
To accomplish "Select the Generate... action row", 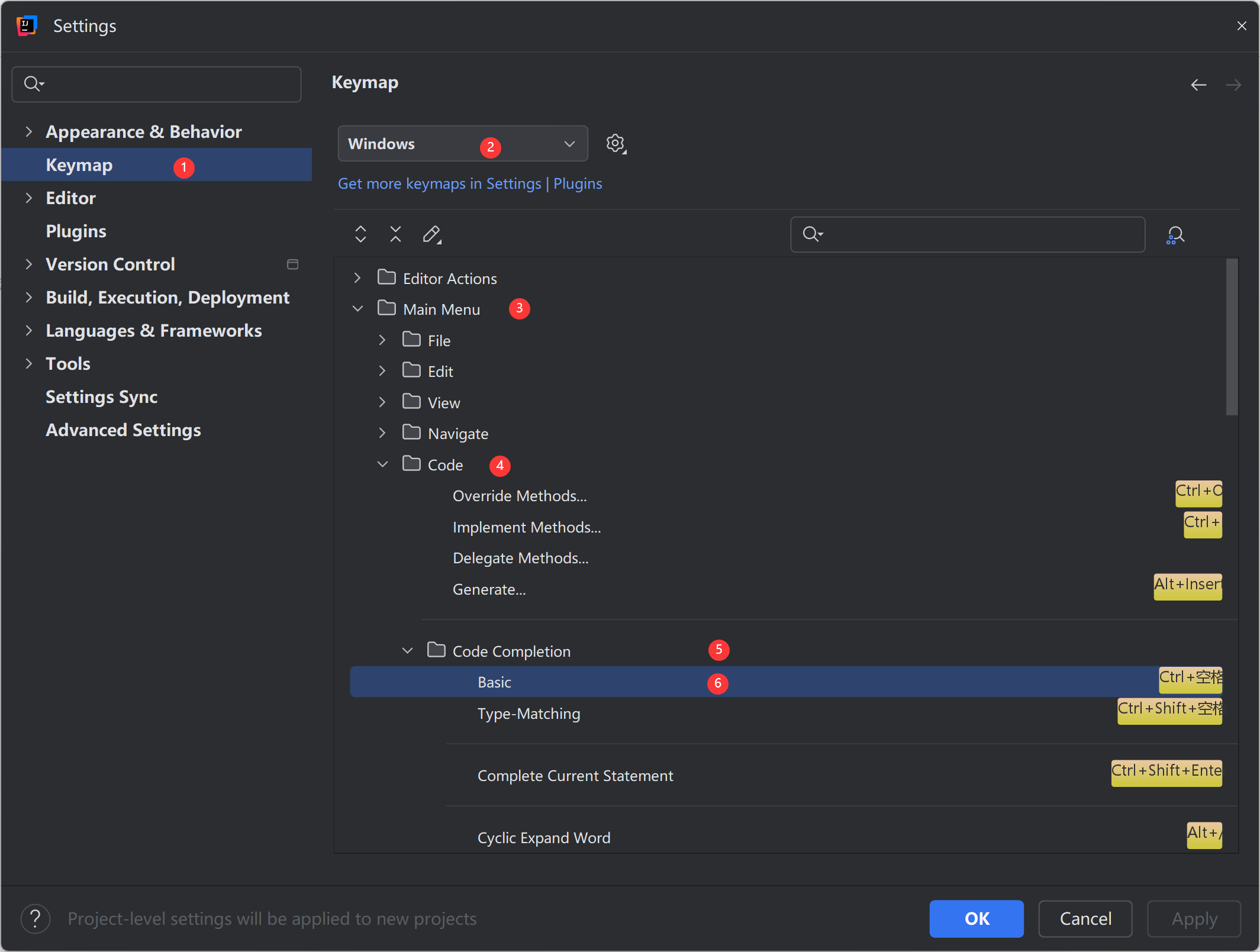I will pyautogui.click(x=489, y=589).
